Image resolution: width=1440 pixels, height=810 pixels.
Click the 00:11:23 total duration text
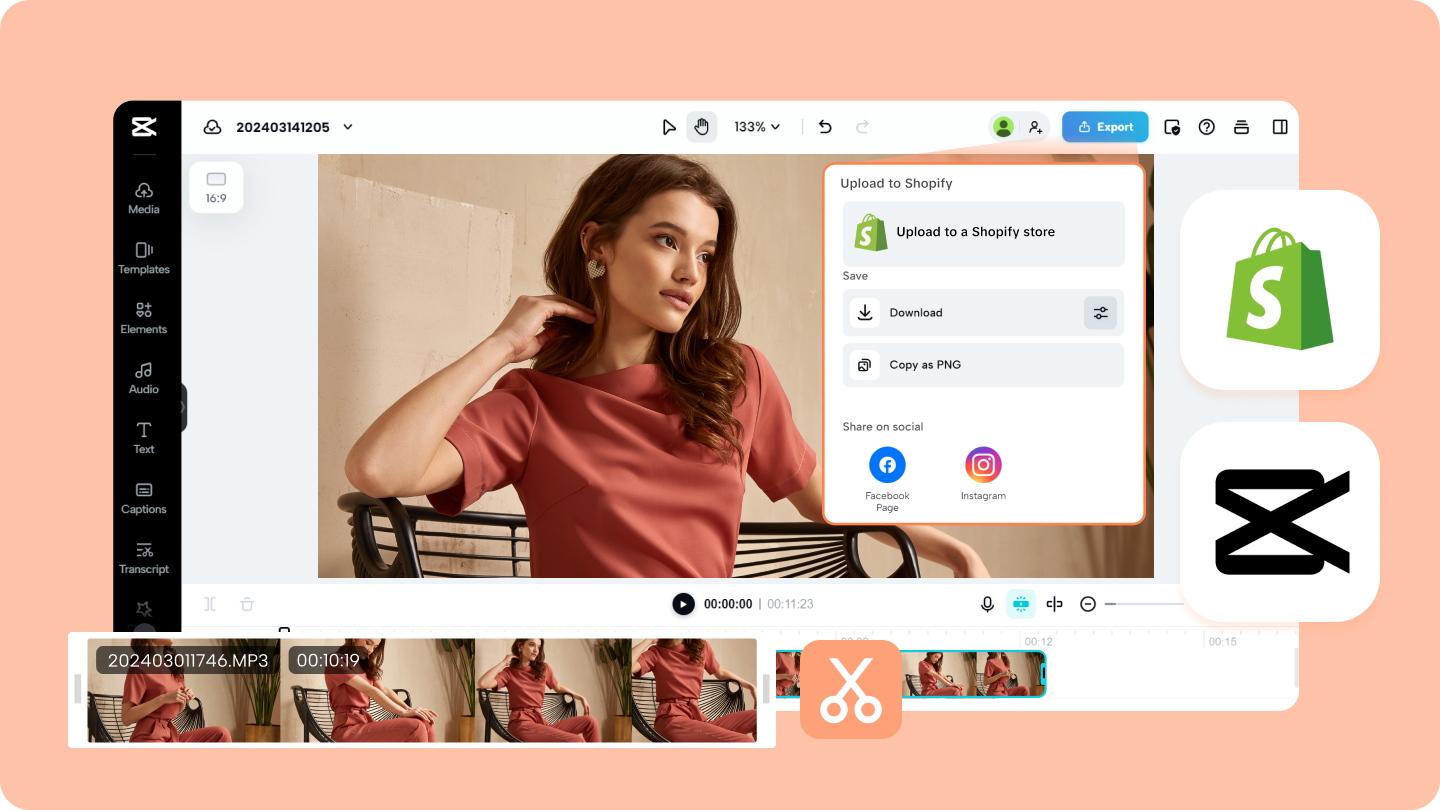pyautogui.click(x=790, y=604)
